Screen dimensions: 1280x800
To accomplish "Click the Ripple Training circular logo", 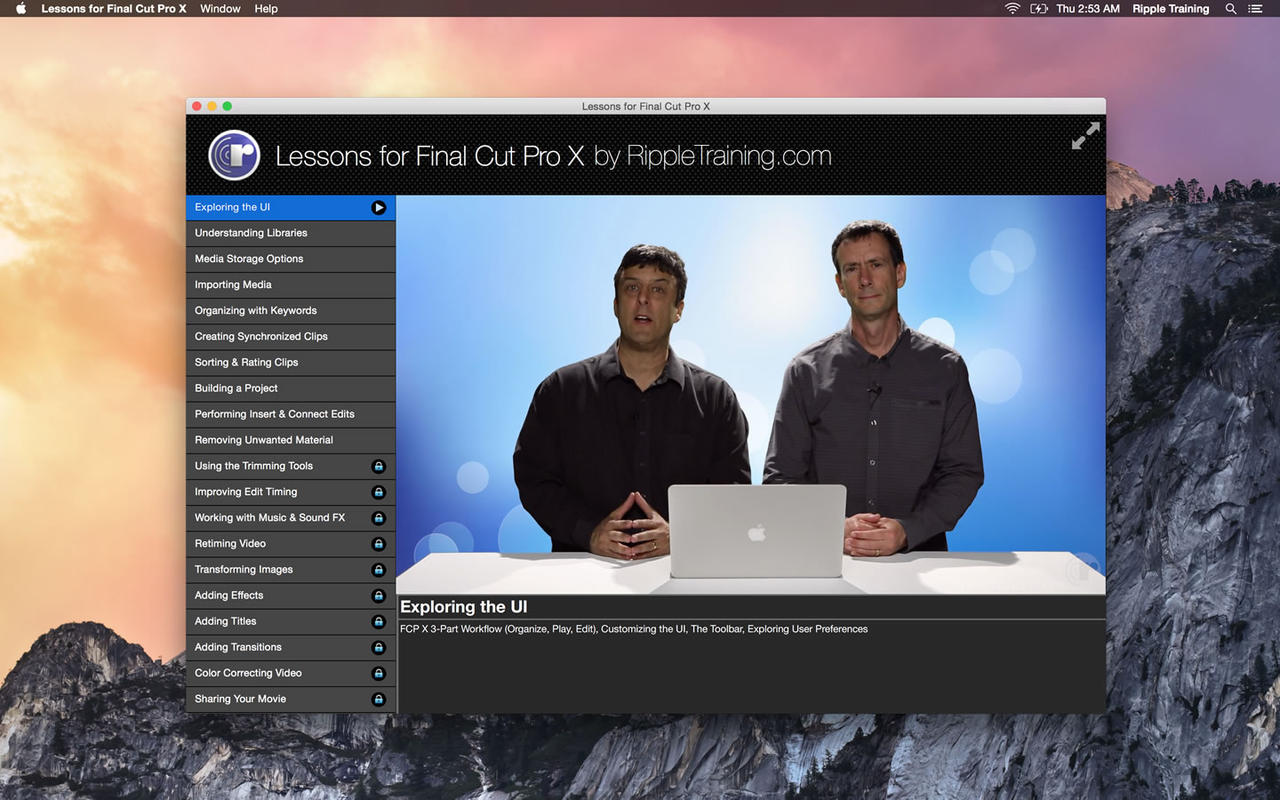I will [x=234, y=155].
